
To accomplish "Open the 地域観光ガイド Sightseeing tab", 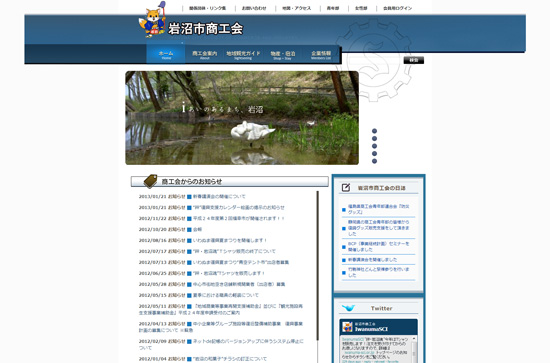I will click(243, 55).
